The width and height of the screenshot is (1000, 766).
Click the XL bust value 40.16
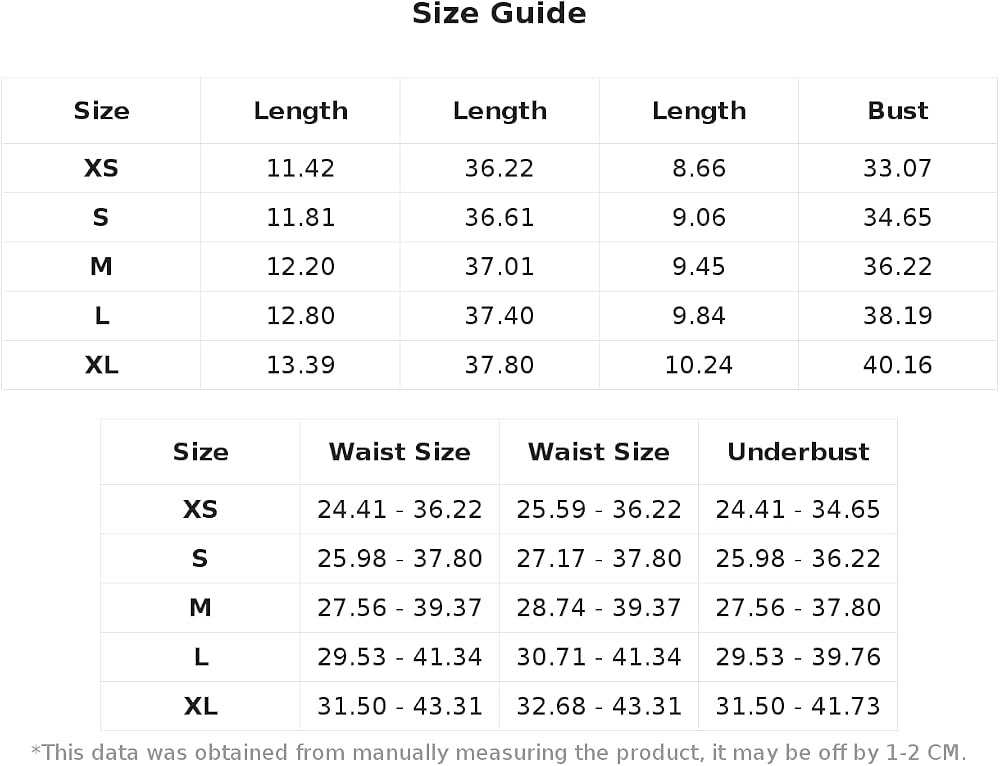click(x=897, y=365)
